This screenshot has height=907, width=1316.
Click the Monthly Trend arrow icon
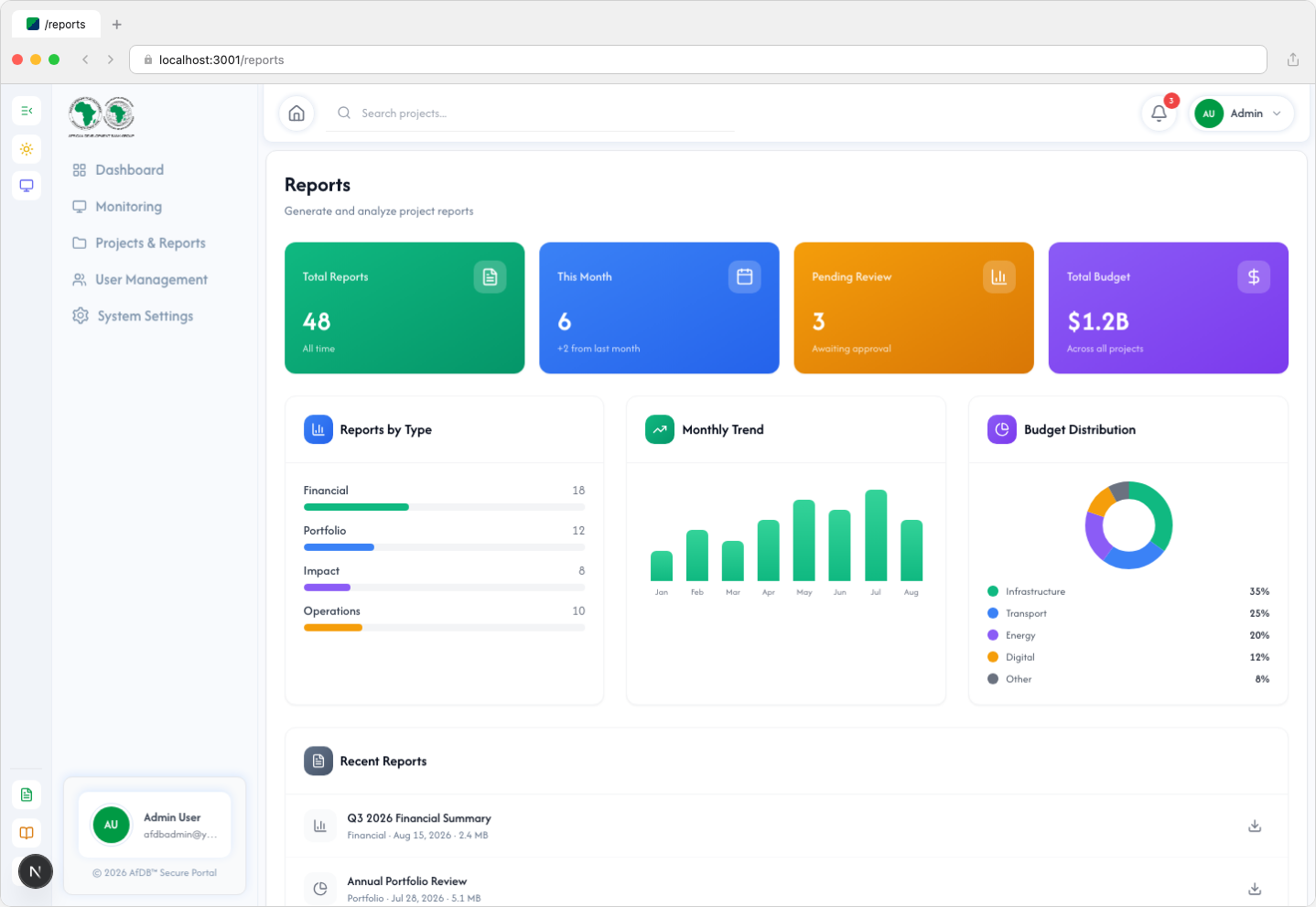pyautogui.click(x=660, y=429)
